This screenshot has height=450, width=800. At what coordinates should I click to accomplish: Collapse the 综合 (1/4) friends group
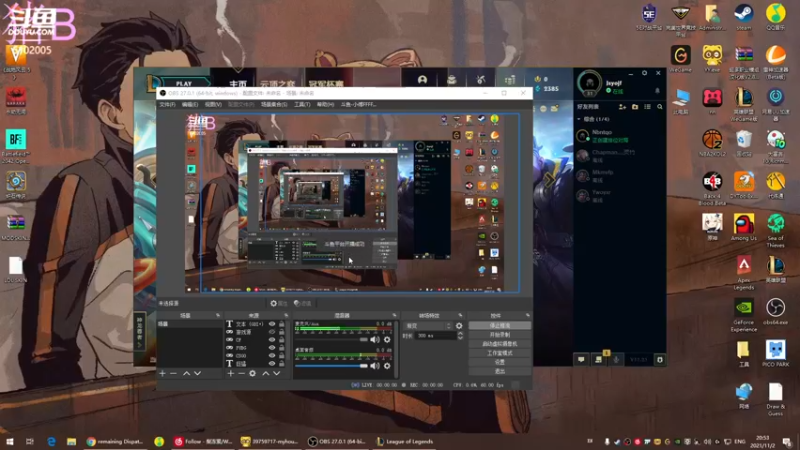click(x=579, y=119)
